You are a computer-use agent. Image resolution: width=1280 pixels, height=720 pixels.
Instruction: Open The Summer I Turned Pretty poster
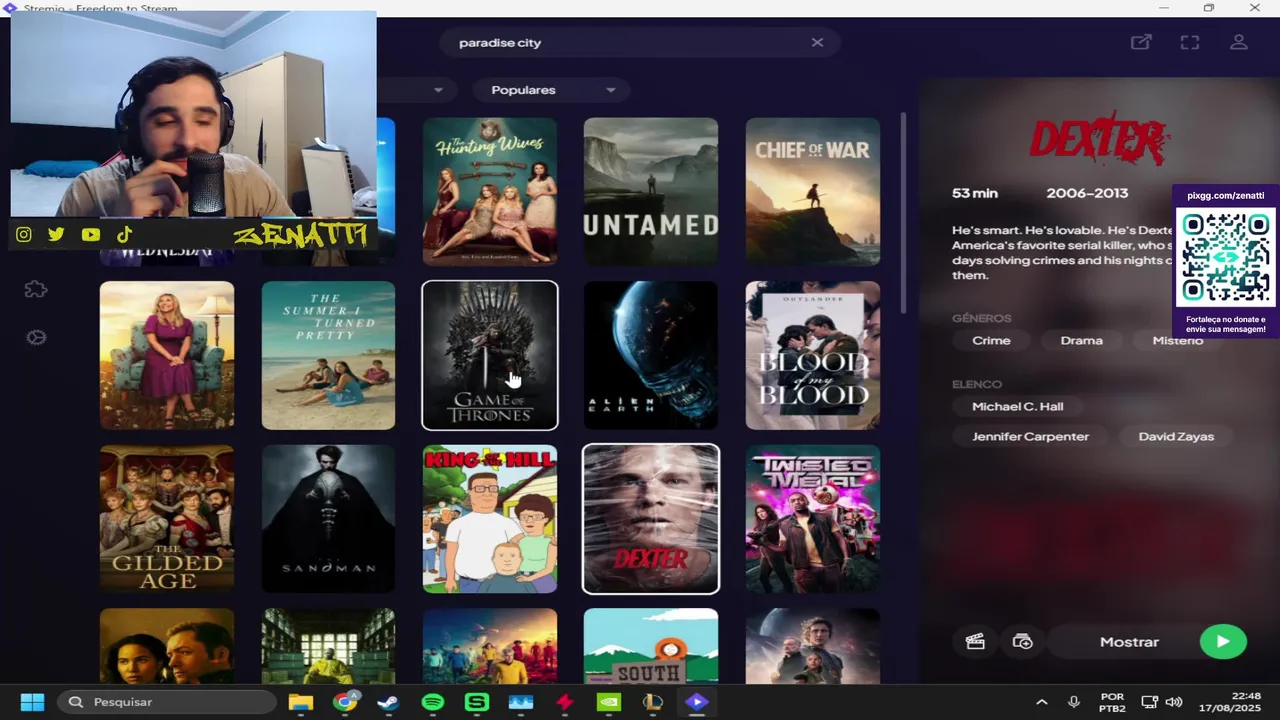tap(328, 355)
